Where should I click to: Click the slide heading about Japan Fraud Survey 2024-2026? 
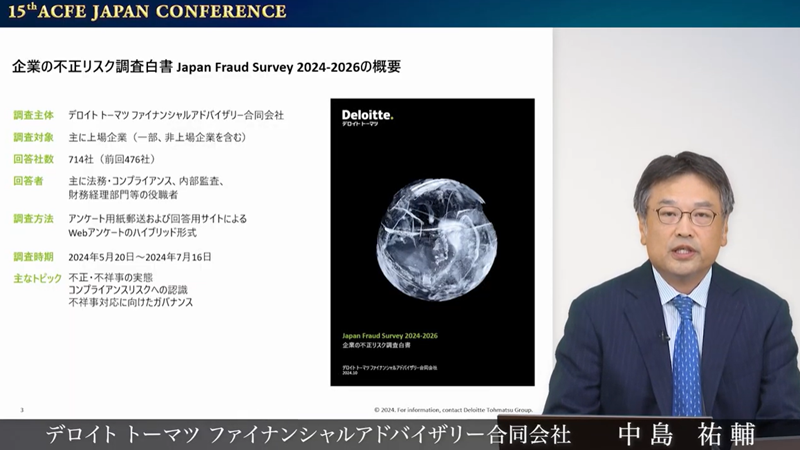click(206, 67)
